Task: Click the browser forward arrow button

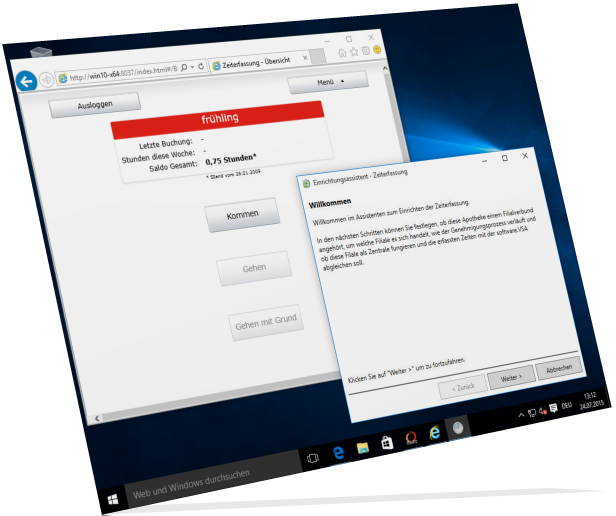Action: coord(46,80)
